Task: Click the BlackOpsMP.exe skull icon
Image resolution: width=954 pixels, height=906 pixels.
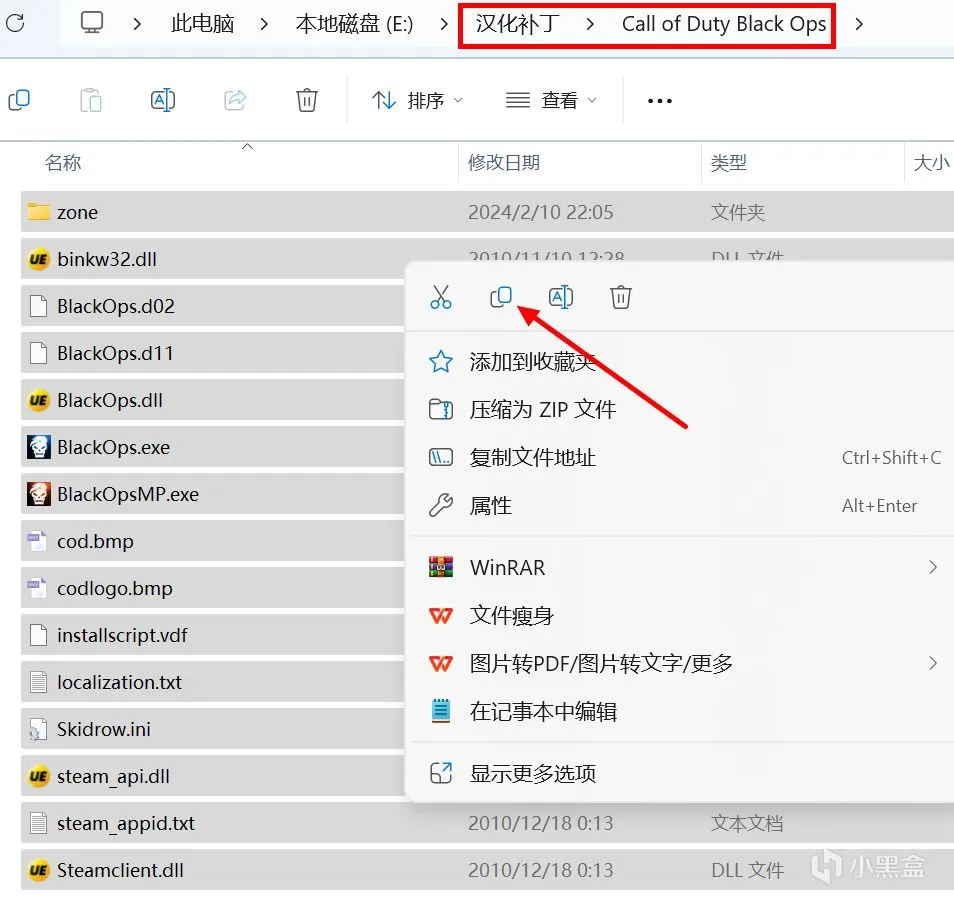Action: pyautogui.click(x=39, y=494)
